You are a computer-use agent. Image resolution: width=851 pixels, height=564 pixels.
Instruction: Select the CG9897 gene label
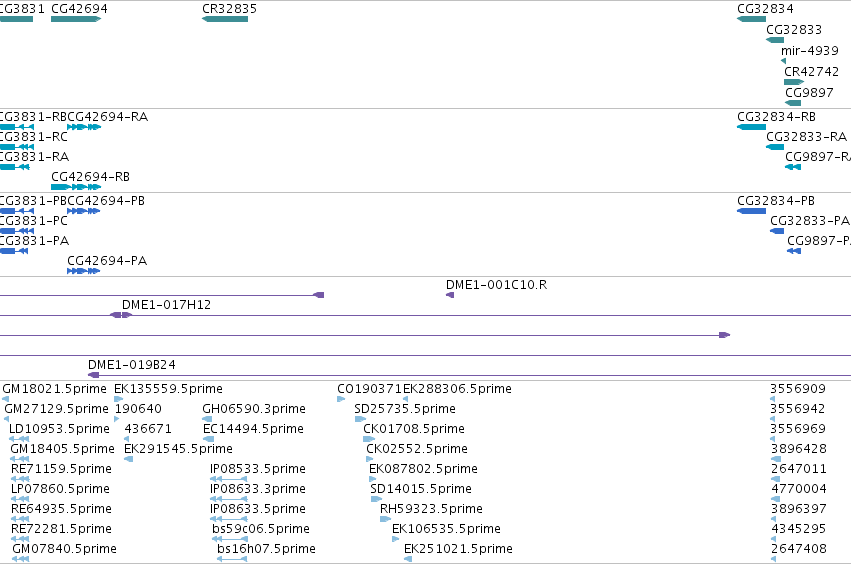[x=809, y=92]
